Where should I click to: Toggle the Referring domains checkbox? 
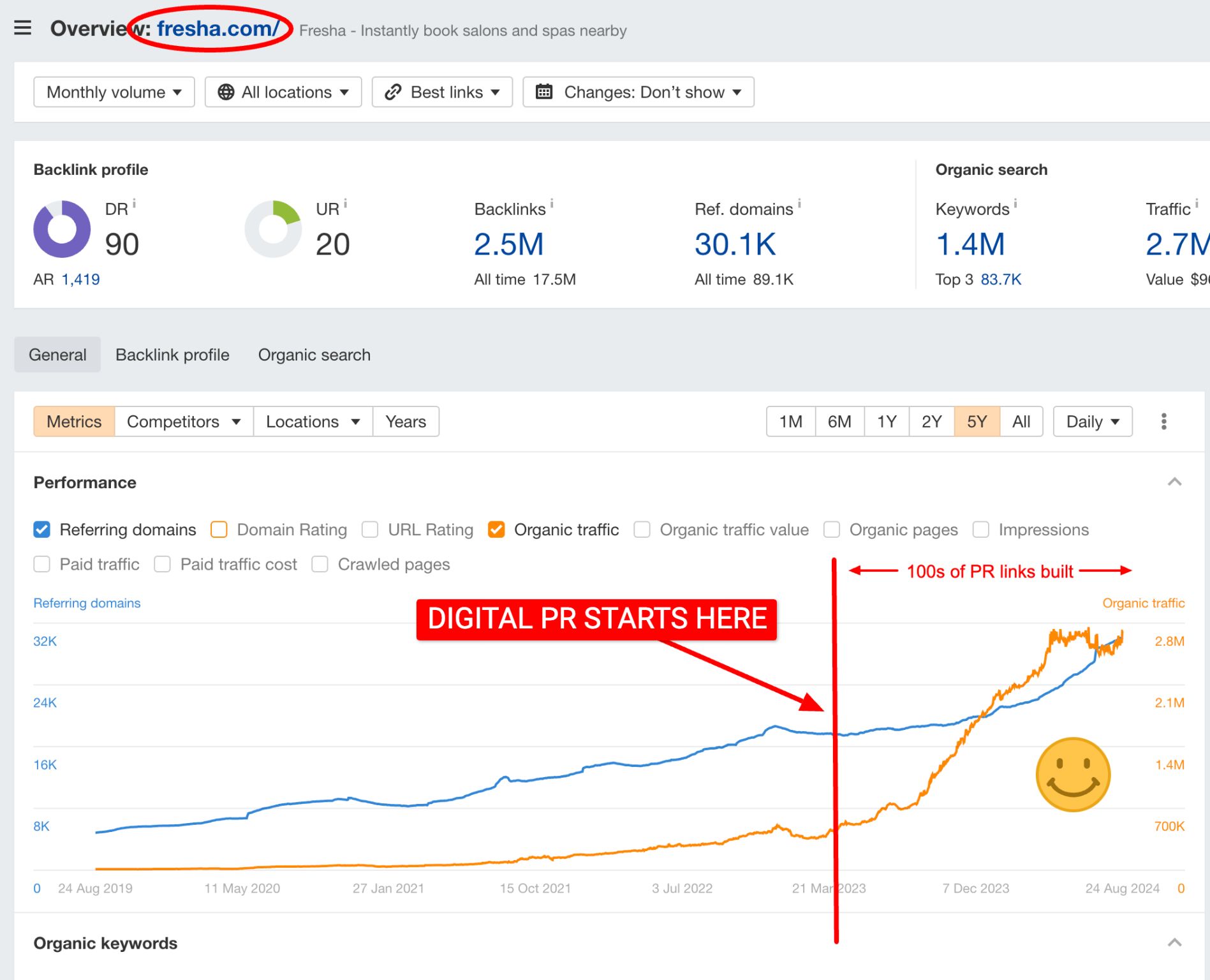(41, 530)
